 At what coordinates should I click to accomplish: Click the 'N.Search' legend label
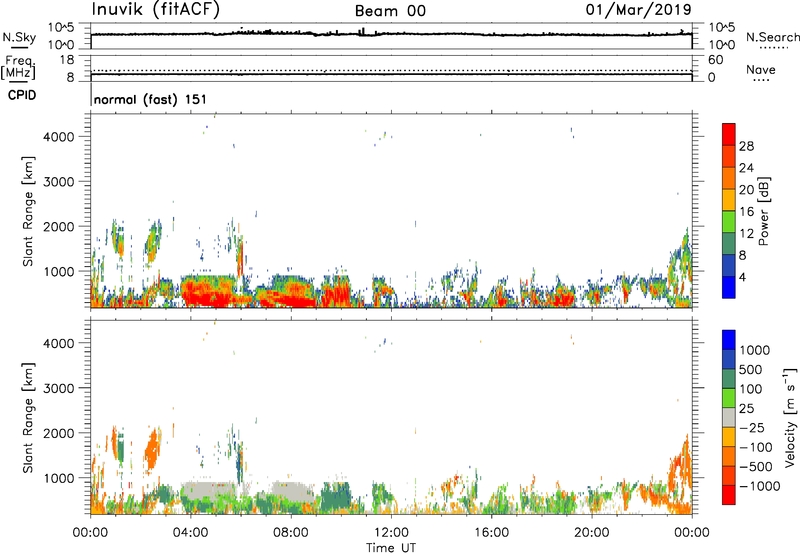tap(773, 37)
